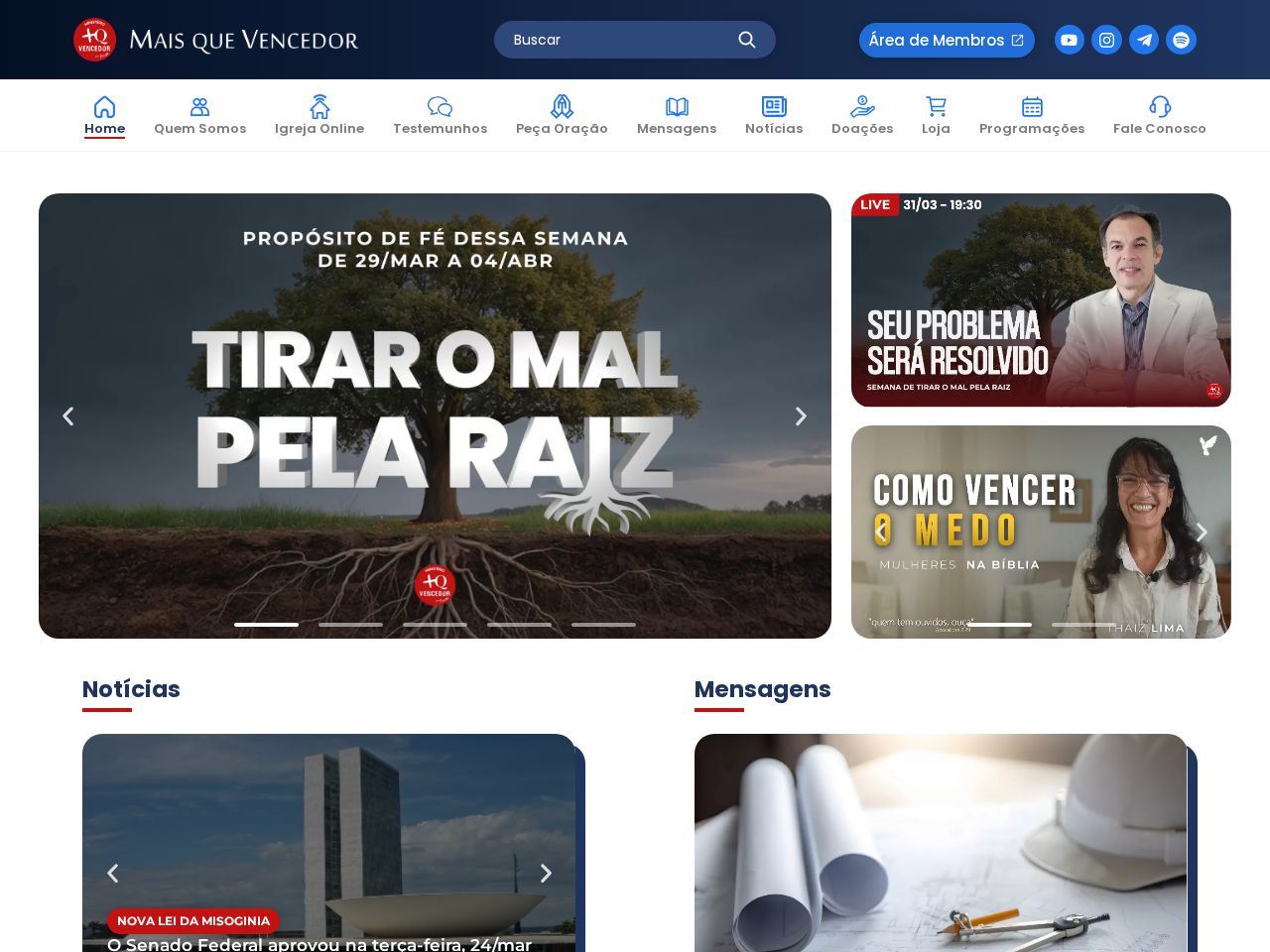Open the Telegram social icon
This screenshot has height=952, width=1270.
pyautogui.click(x=1144, y=40)
